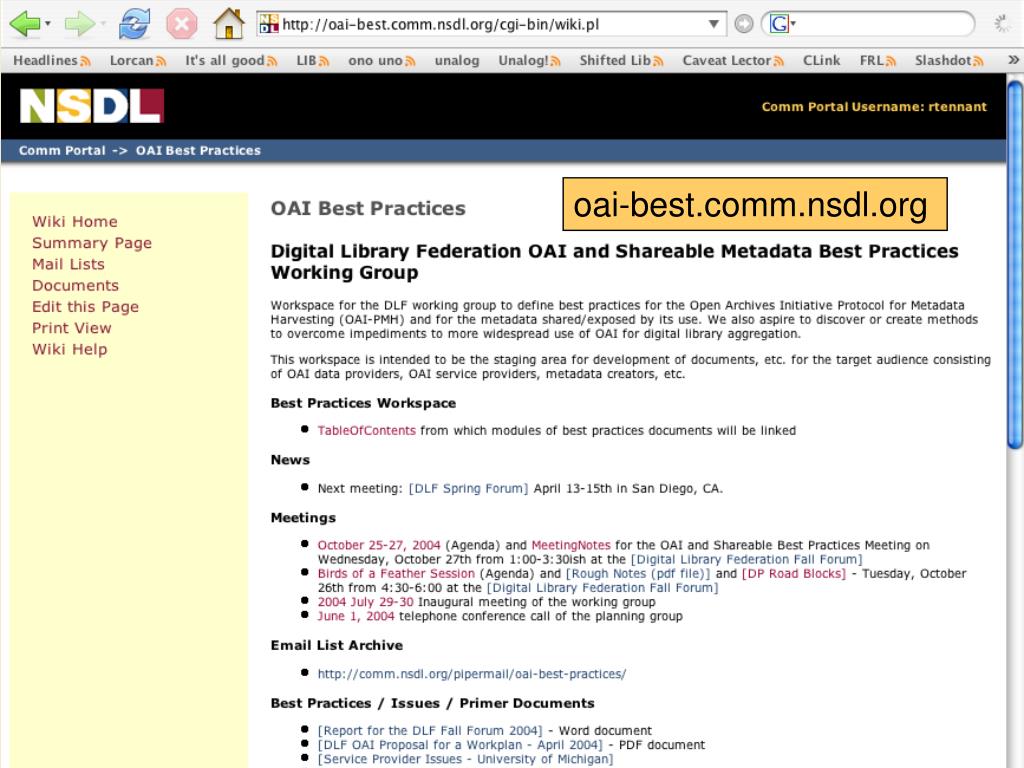This screenshot has height=768, width=1024.
Task: Open Summary Page in sidebar
Action: [91, 243]
